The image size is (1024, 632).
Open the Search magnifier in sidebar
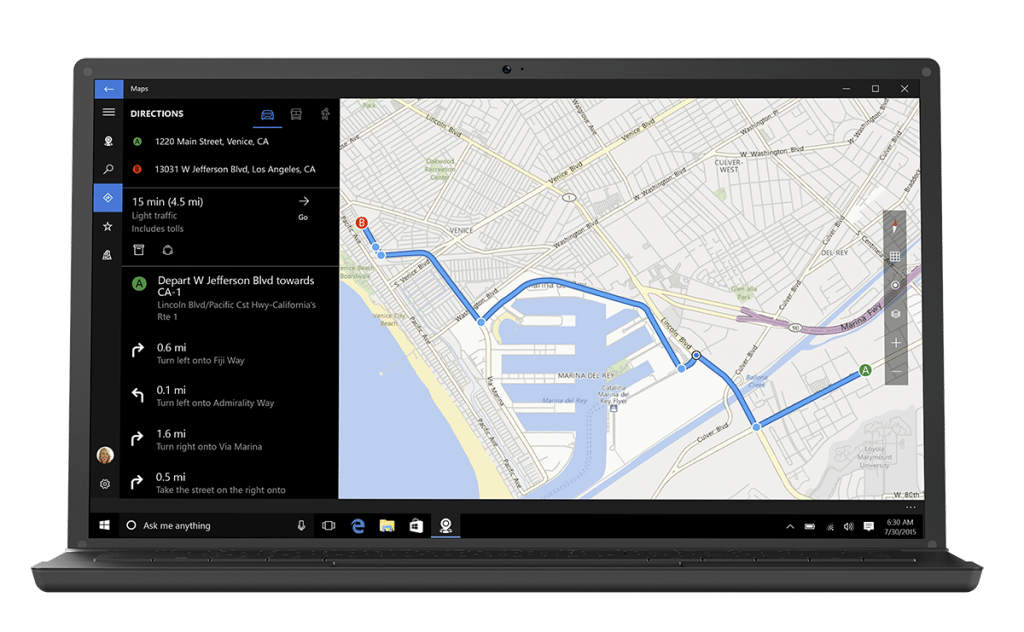point(108,169)
